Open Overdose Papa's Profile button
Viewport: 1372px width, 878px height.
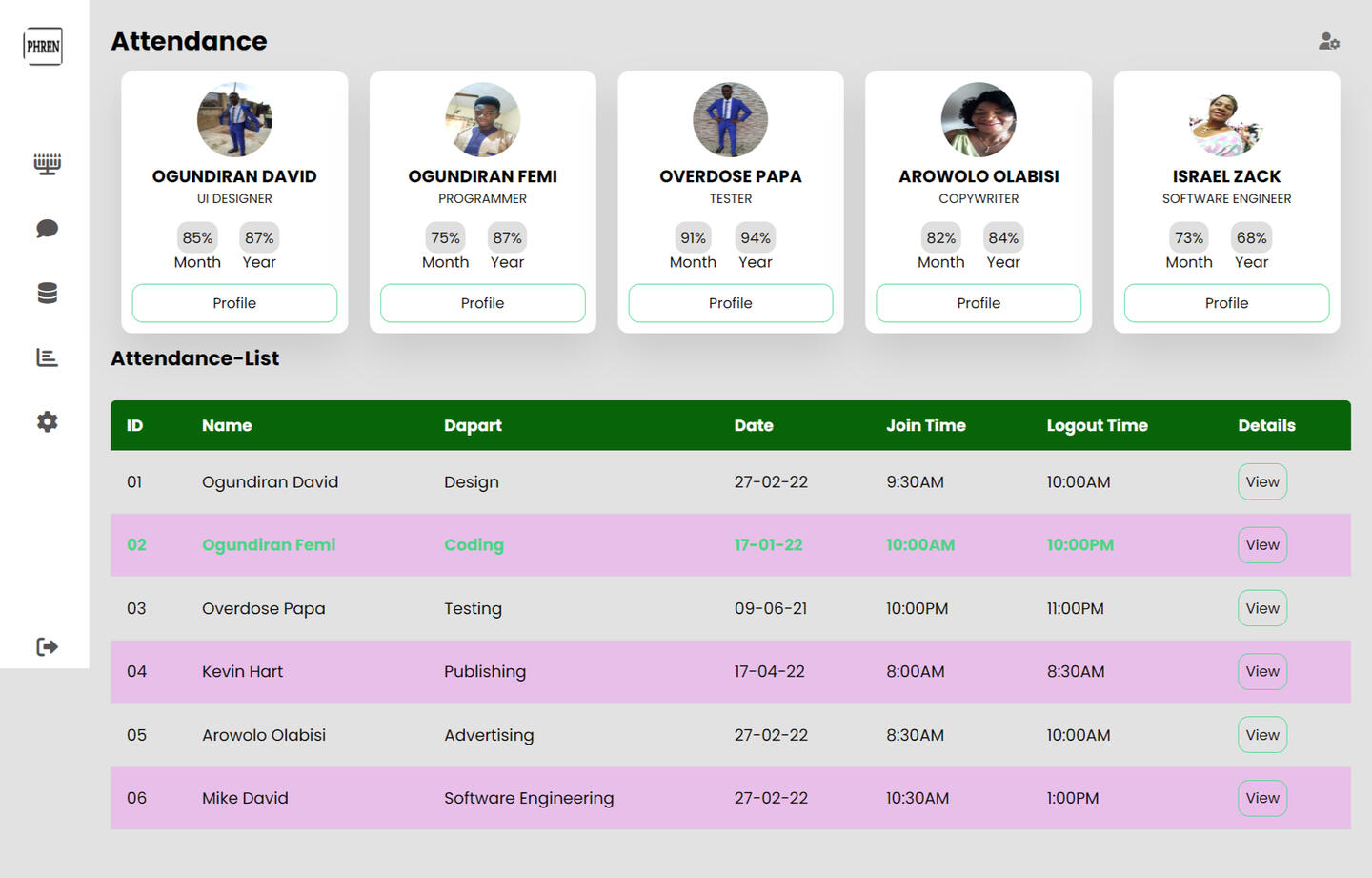(730, 303)
